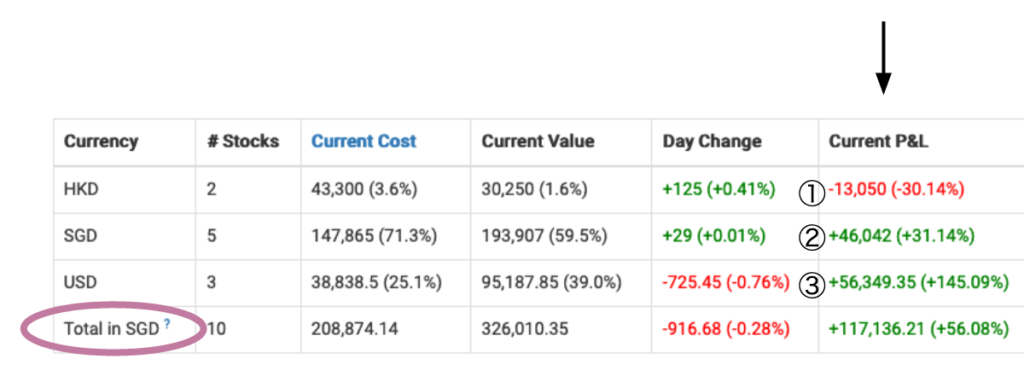Image resolution: width=1024 pixels, height=376 pixels.
Task: Click the Currency column header
Action: (101, 142)
